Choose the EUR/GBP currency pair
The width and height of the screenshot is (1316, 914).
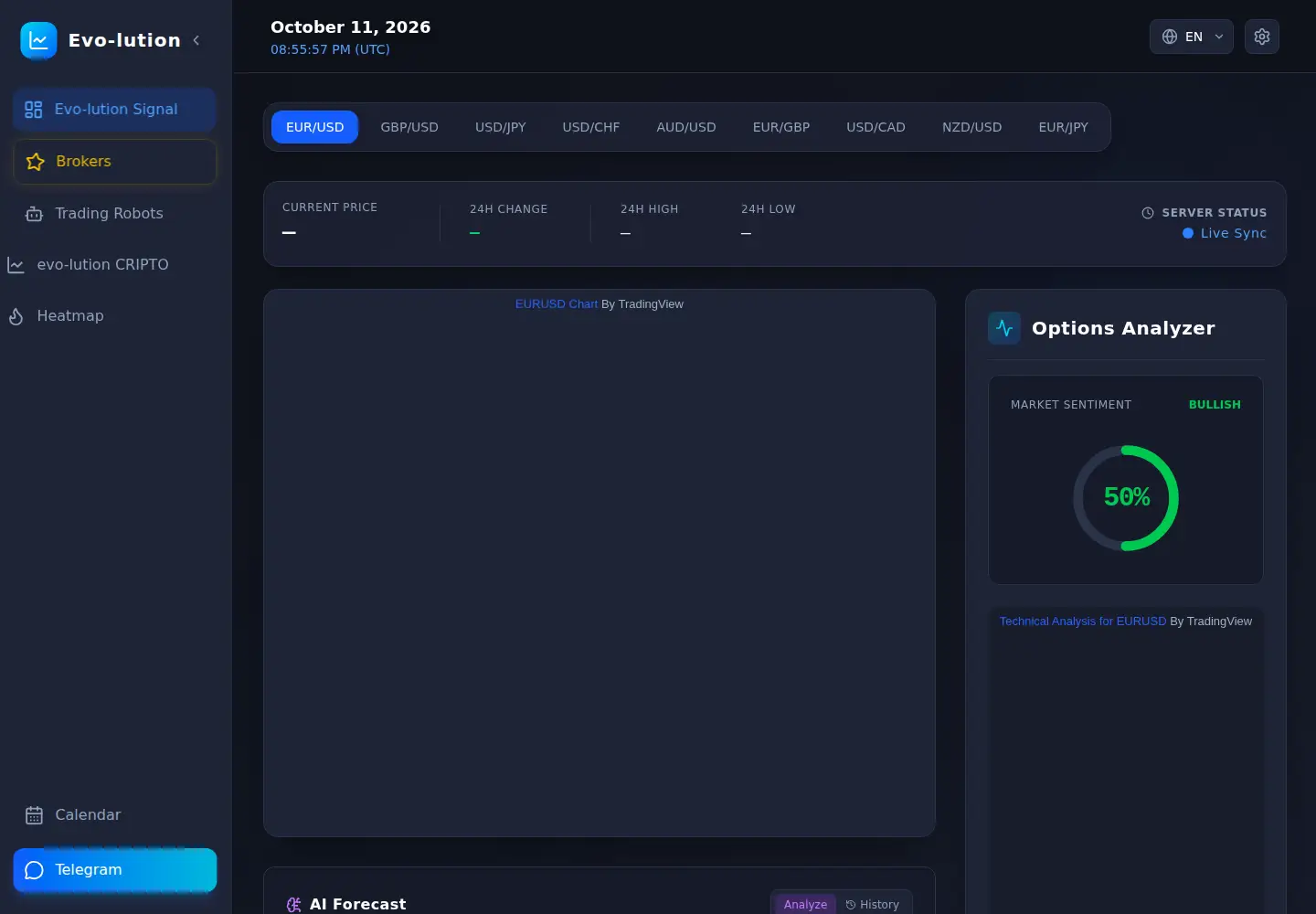click(781, 127)
